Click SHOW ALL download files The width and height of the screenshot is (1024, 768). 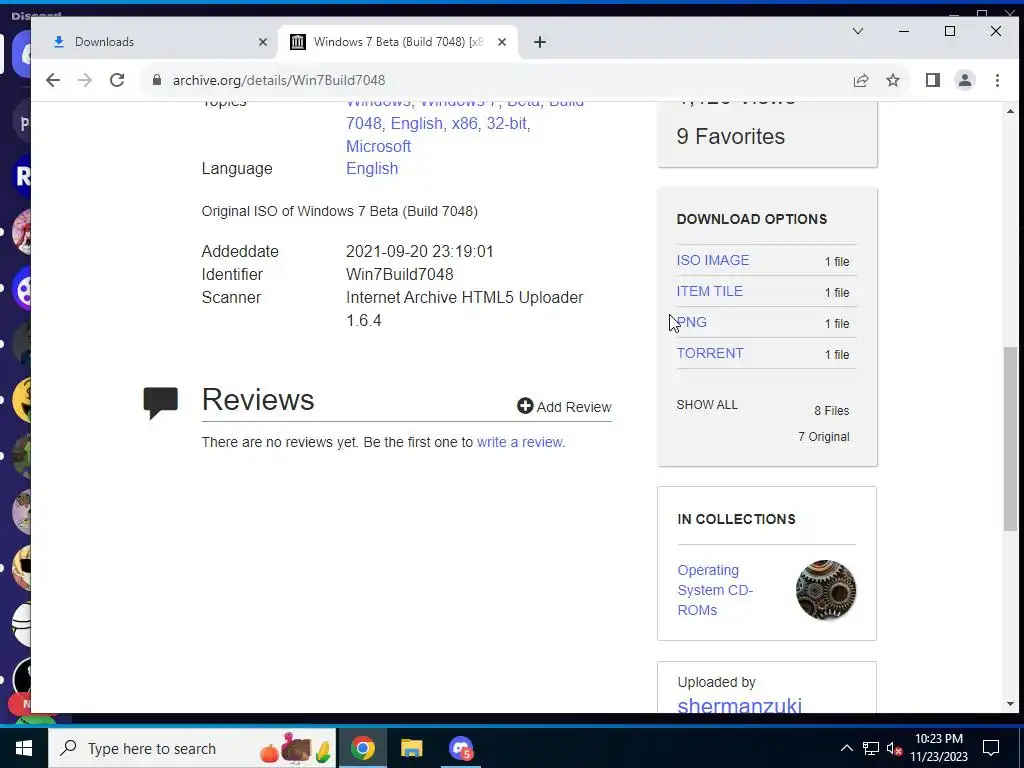(707, 405)
